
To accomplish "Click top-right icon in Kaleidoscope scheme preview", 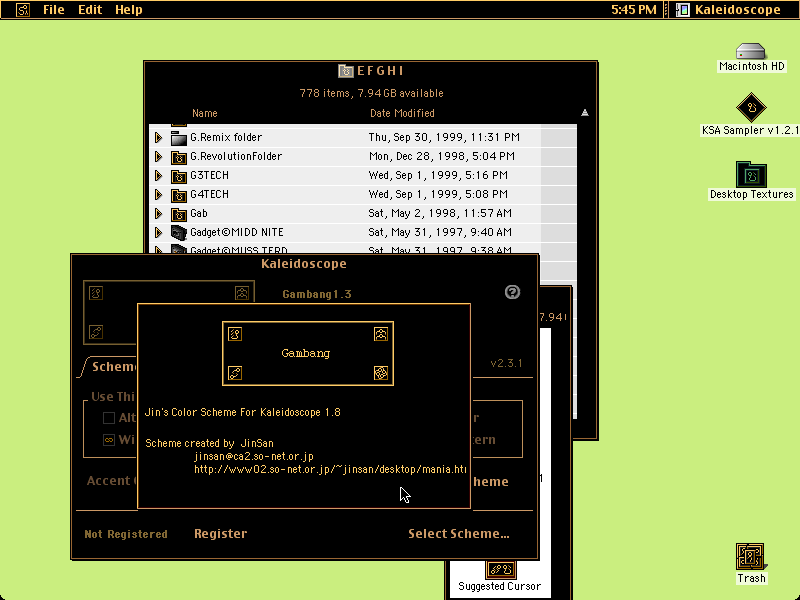I will click(242, 293).
